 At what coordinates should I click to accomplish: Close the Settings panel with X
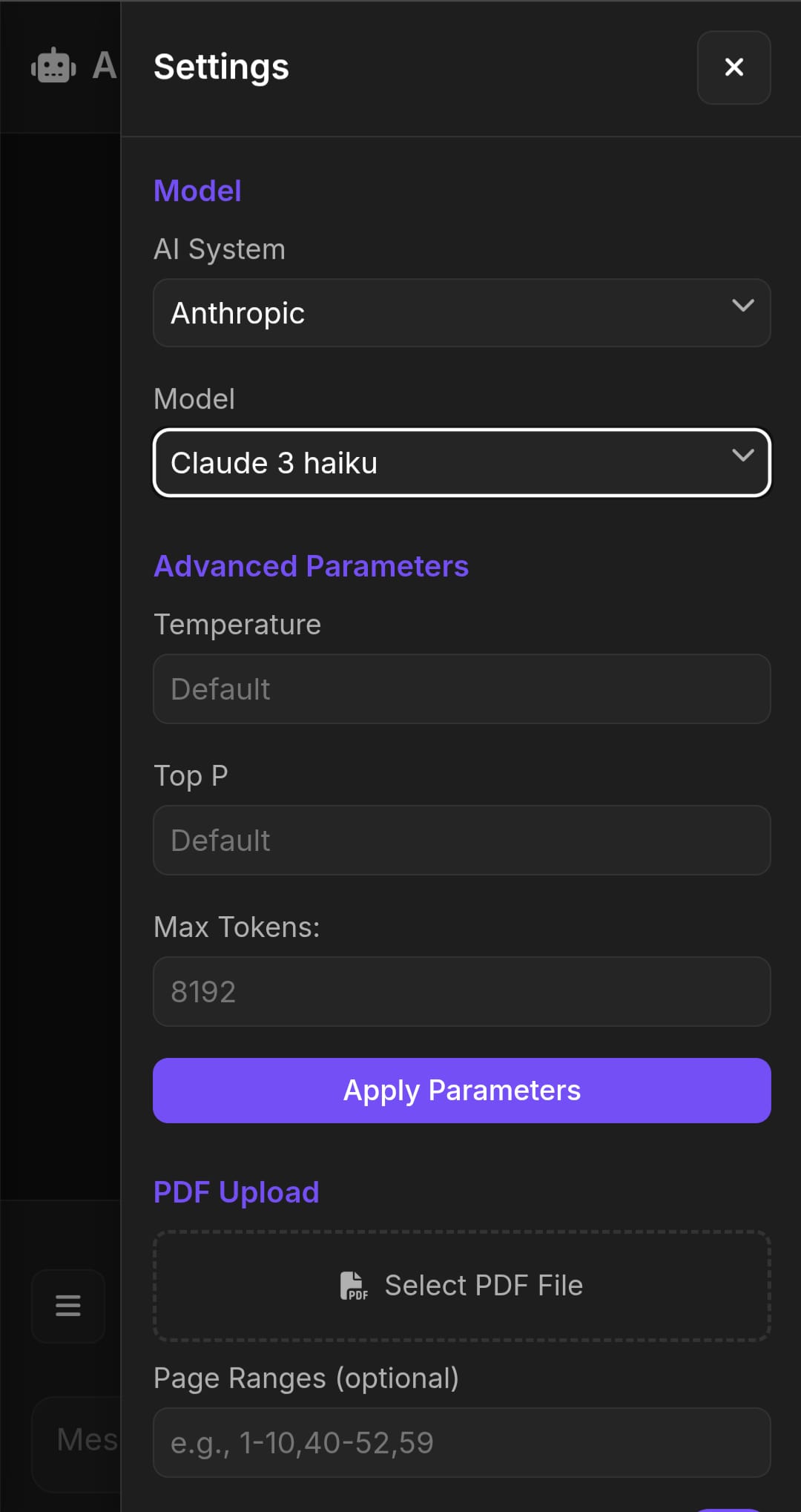point(734,68)
